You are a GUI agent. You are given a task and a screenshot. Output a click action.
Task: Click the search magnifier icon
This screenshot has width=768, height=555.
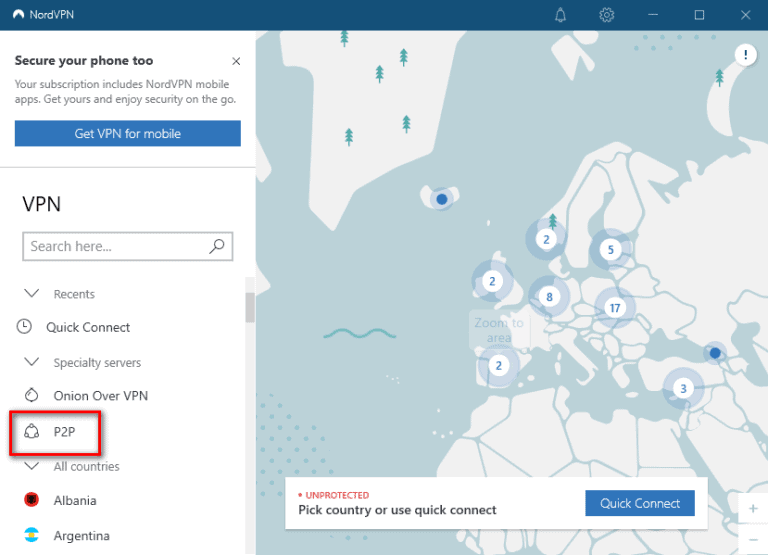(216, 246)
